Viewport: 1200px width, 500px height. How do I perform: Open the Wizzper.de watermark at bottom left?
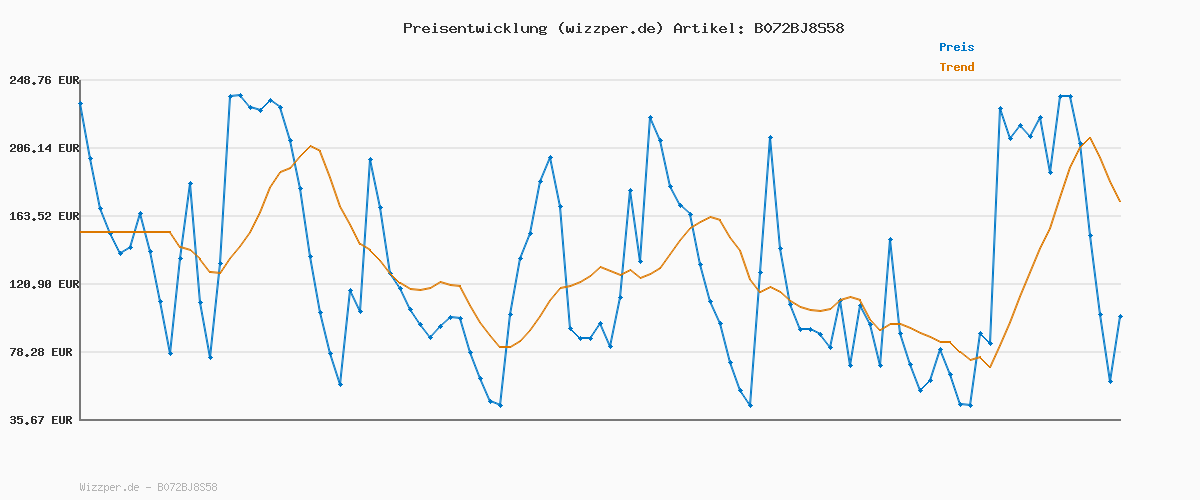[x=148, y=488]
